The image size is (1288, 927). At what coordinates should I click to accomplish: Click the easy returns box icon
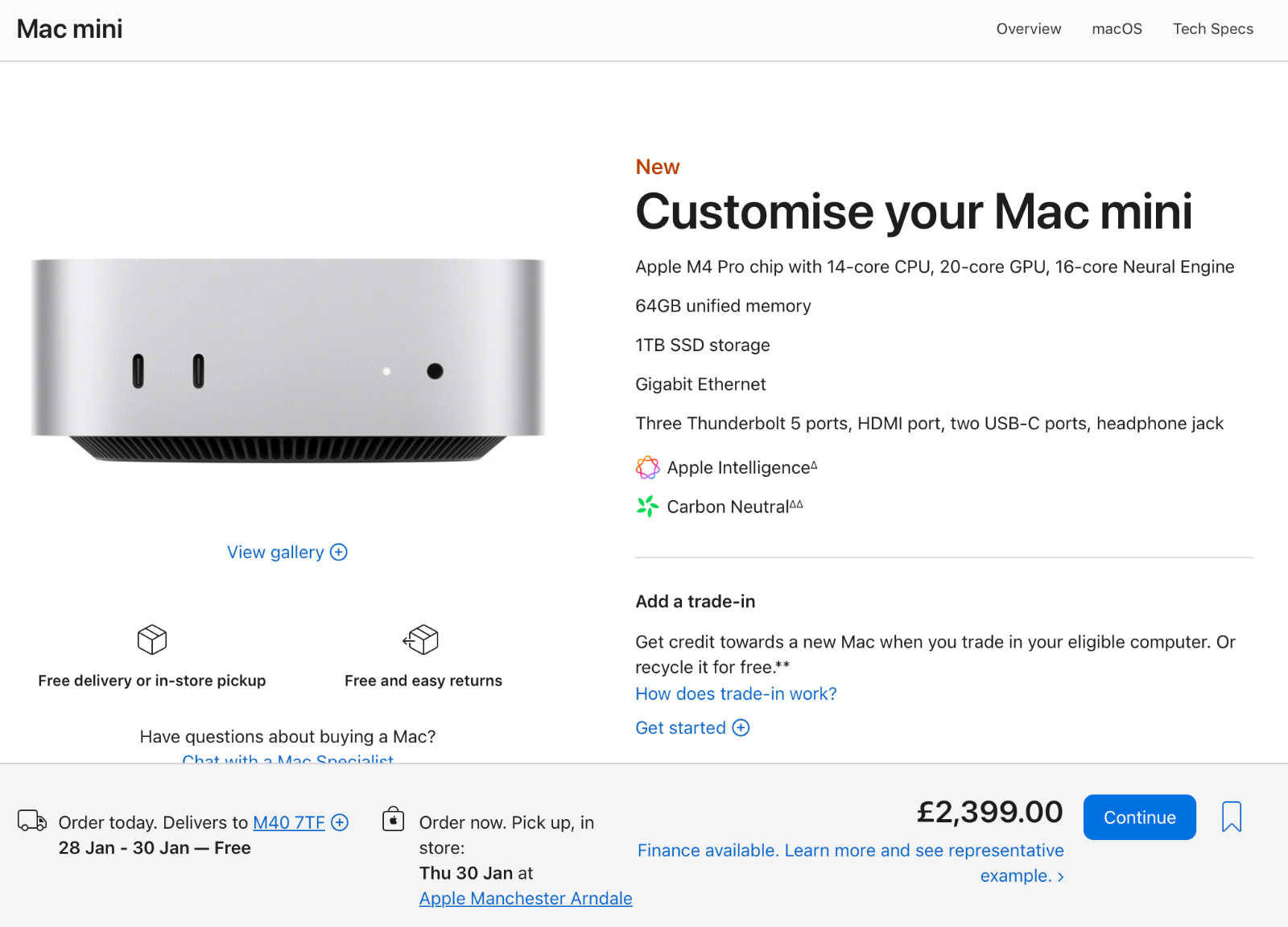[421, 640]
